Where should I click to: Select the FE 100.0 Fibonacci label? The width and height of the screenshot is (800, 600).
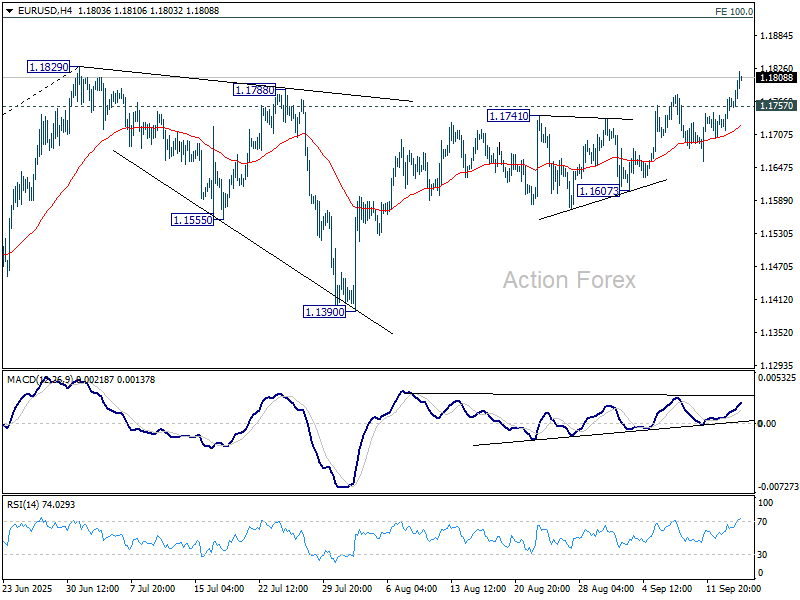tap(734, 11)
